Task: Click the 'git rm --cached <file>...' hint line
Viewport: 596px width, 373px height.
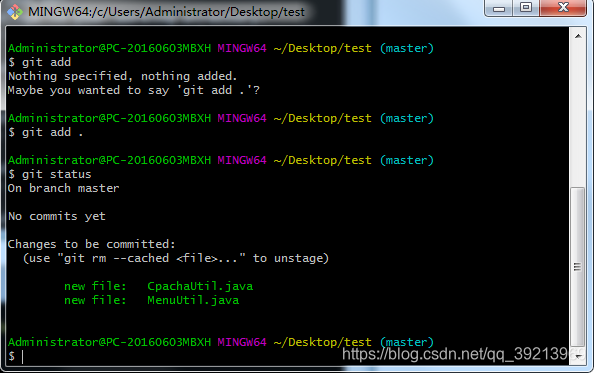Action: (176, 258)
